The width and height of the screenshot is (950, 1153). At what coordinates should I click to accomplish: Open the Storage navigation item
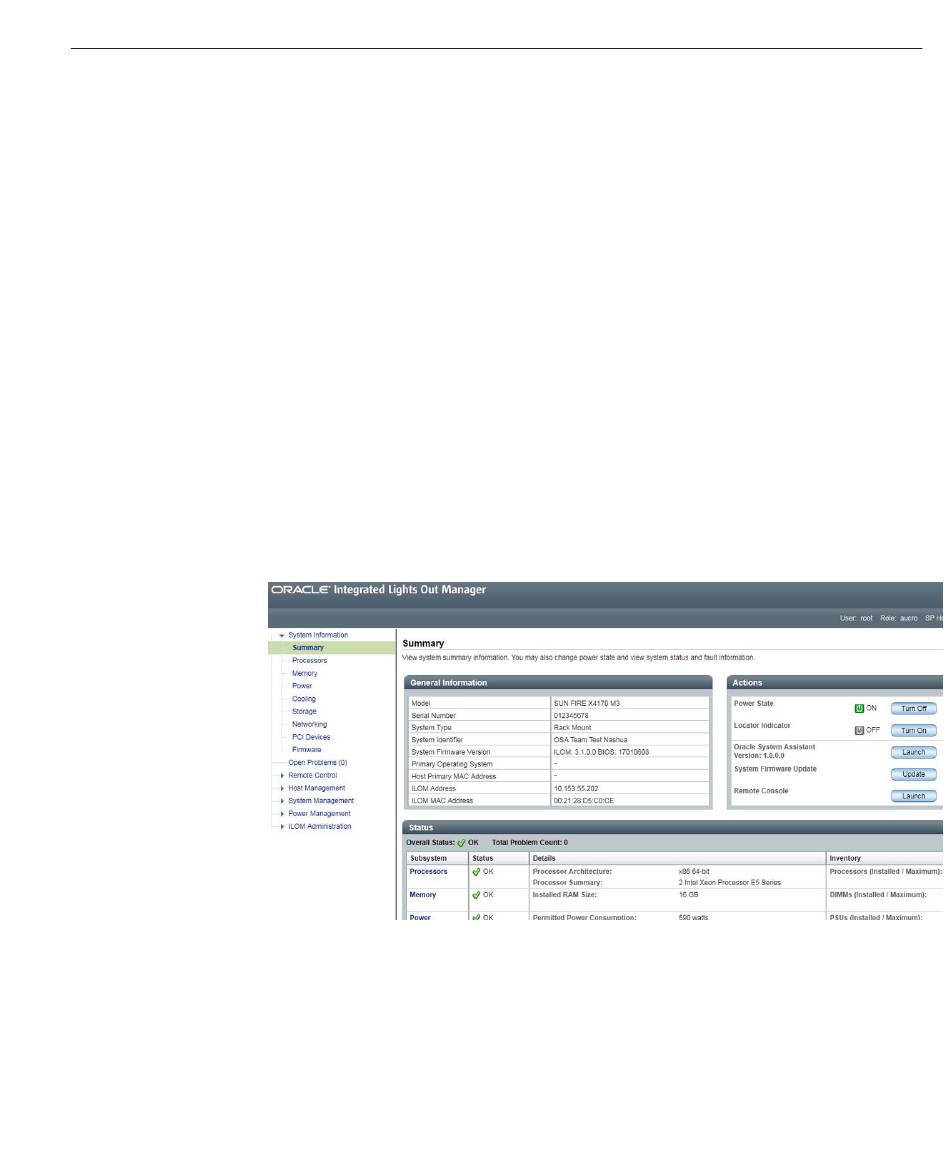(x=304, y=712)
